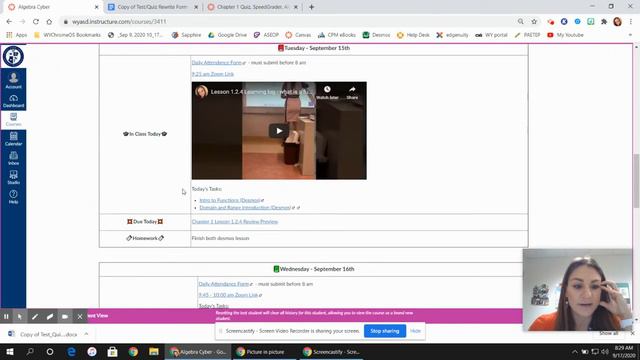The image size is (640, 360).
Task: Go back in the browser
Action: point(9,22)
